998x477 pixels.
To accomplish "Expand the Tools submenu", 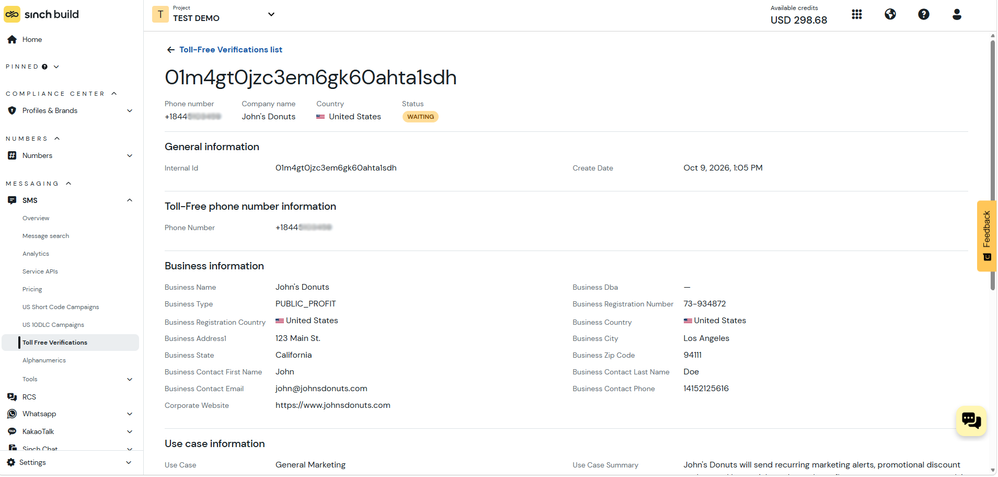I will pyautogui.click(x=129, y=380).
